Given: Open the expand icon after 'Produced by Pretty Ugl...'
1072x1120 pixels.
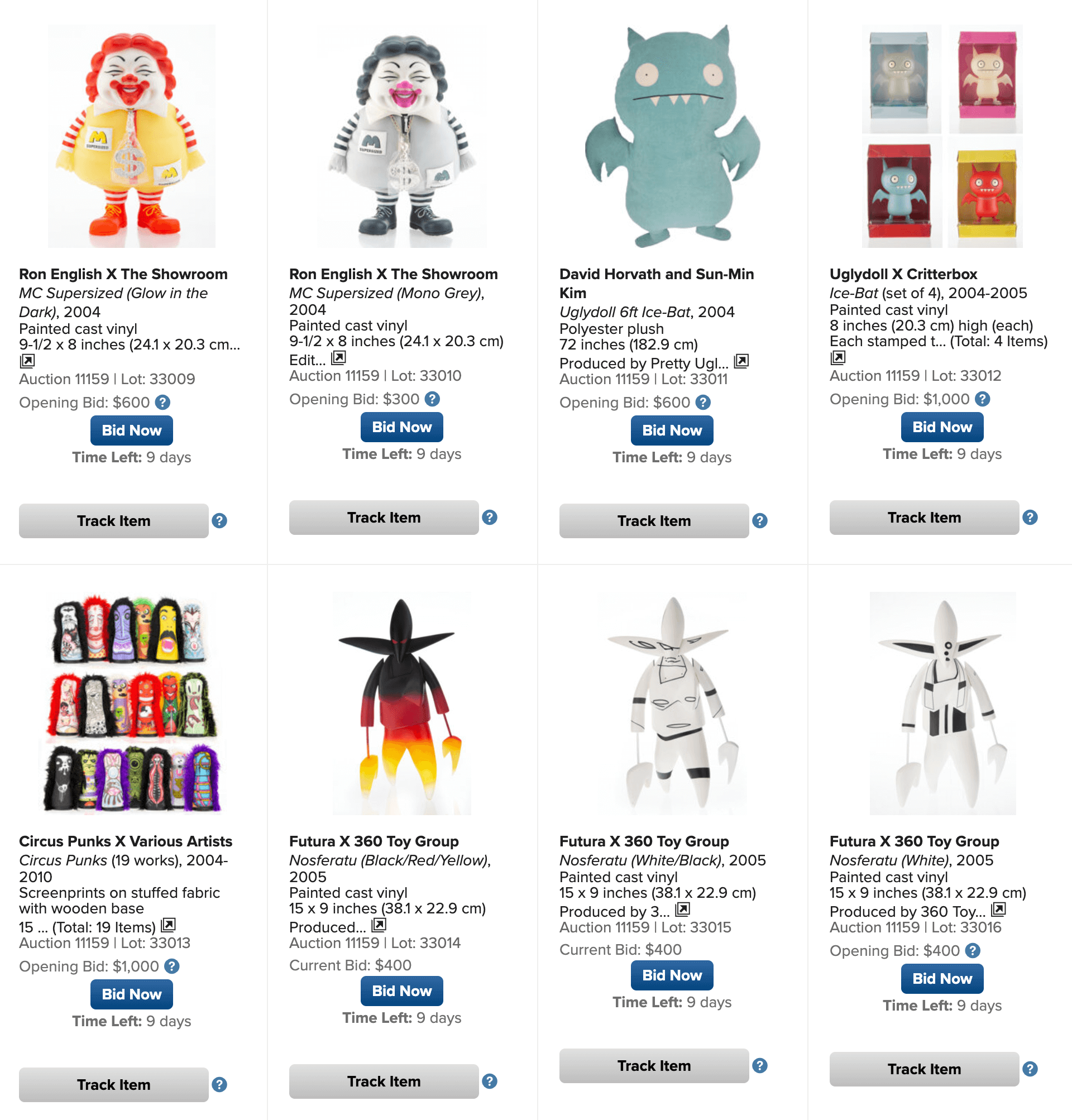Looking at the screenshot, I should coord(741,361).
